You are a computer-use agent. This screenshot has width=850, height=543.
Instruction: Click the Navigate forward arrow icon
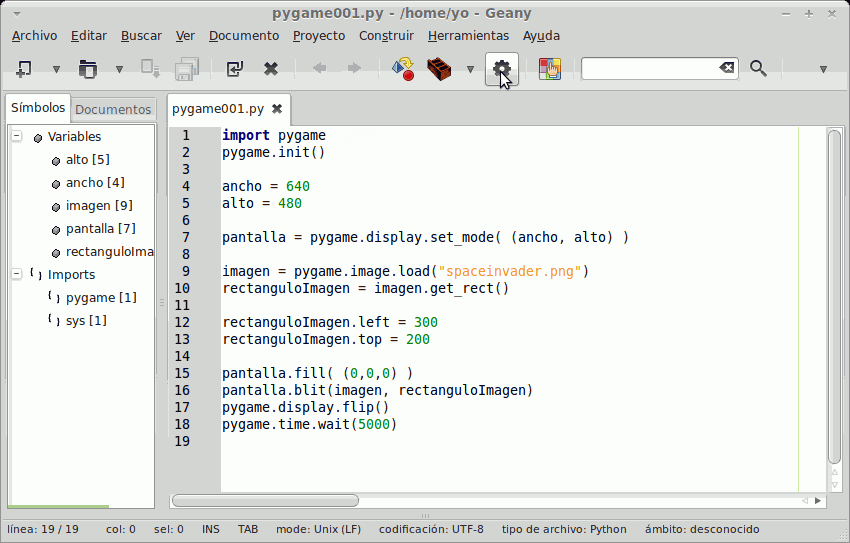[354, 68]
